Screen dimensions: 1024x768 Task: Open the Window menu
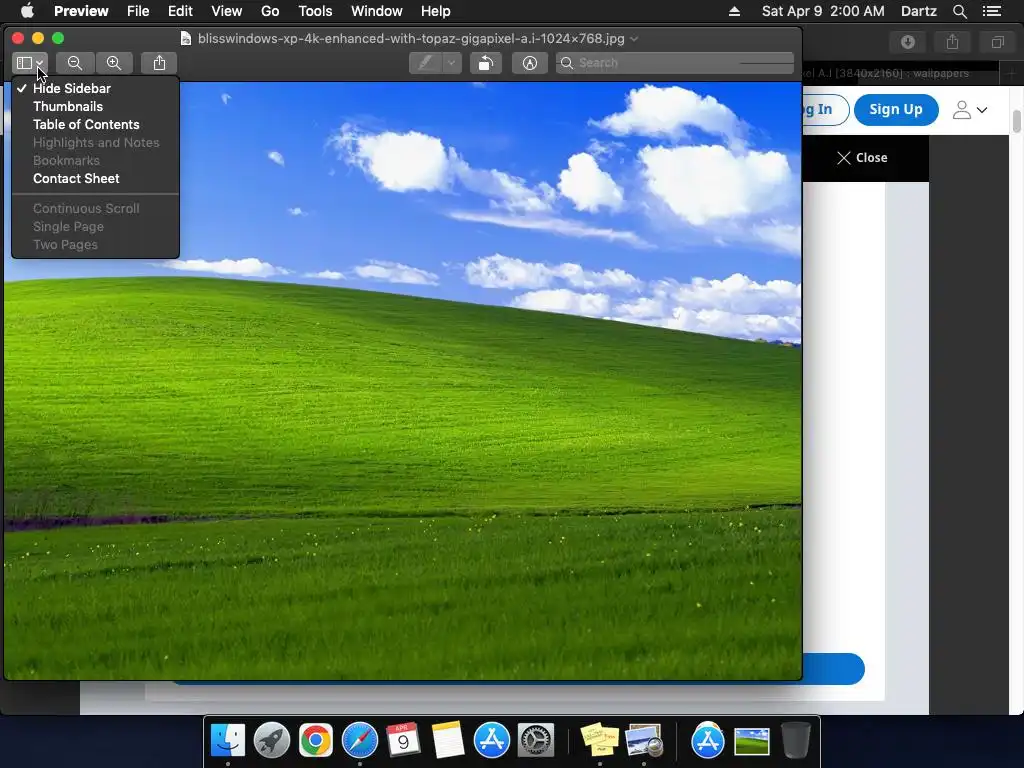pyautogui.click(x=377, y=11)
